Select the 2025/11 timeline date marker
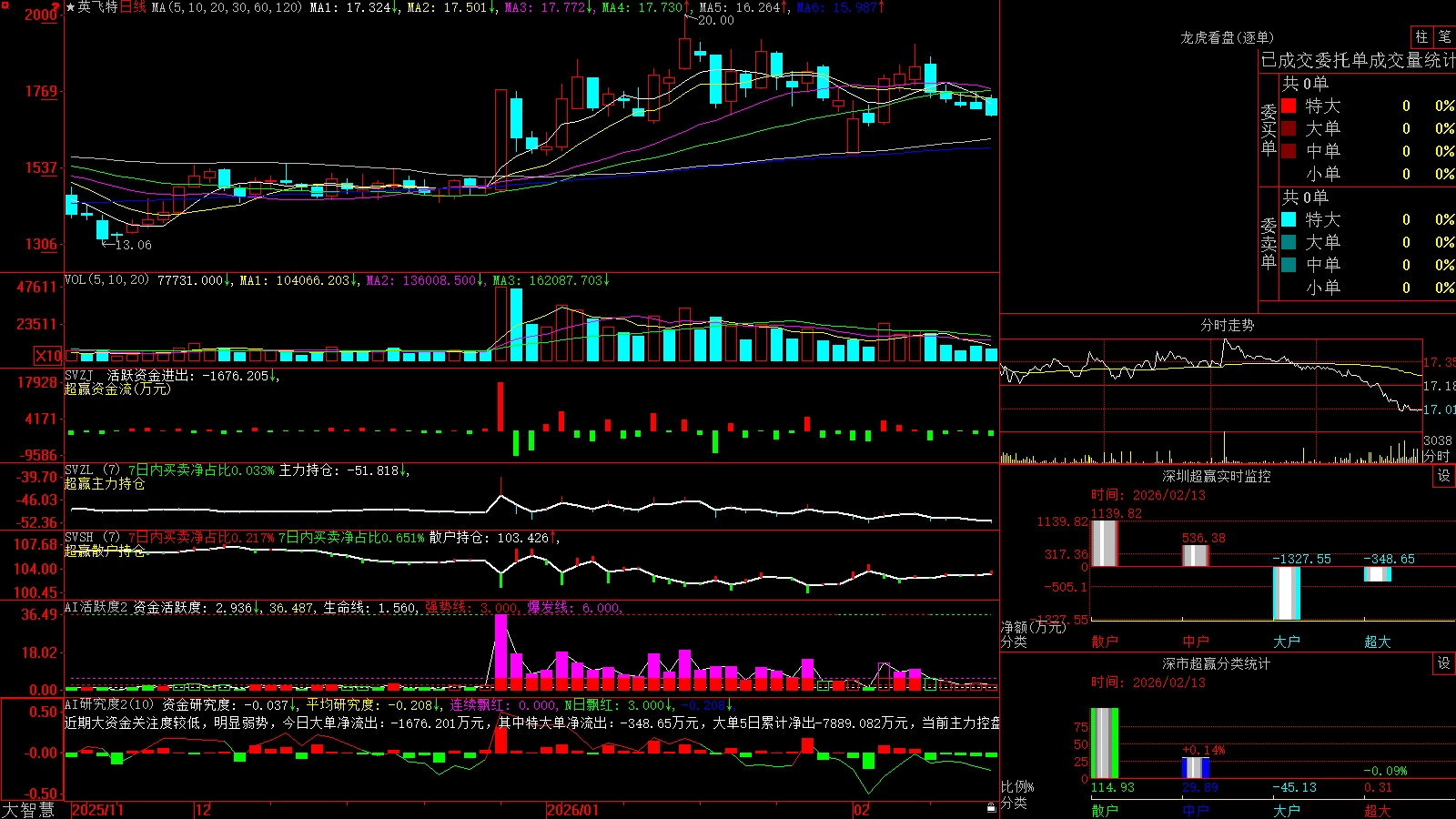This screenshot has width=1456, height=819. (98, 810)
